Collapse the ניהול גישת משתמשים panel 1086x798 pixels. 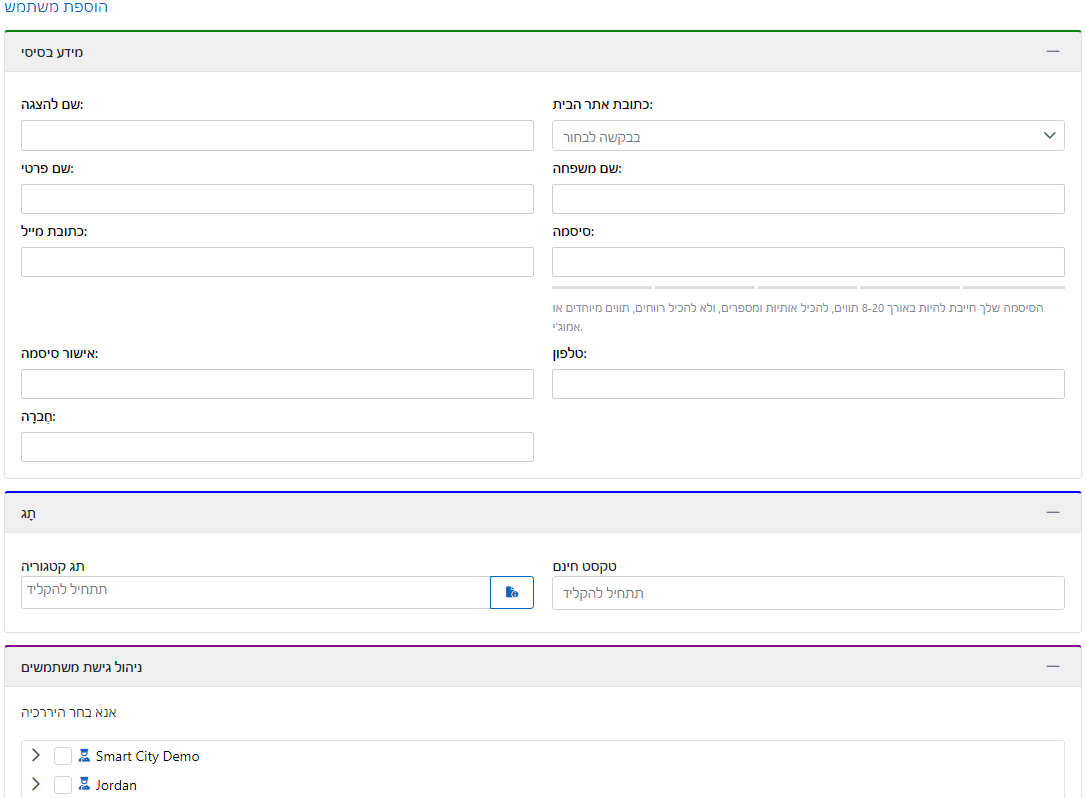[x=1052, y=666]
